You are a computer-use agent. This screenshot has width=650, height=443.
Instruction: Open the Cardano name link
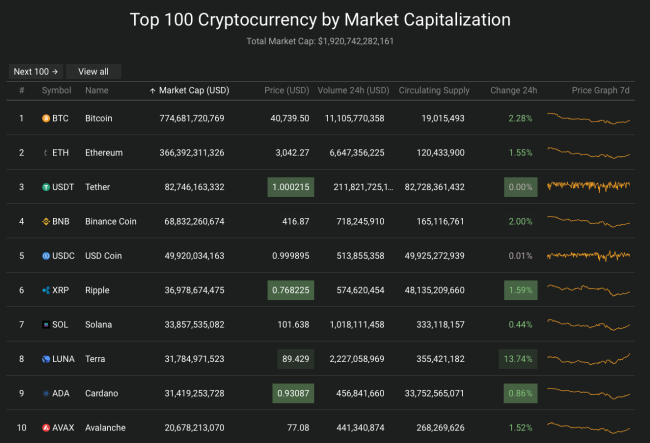coord(102,394)
